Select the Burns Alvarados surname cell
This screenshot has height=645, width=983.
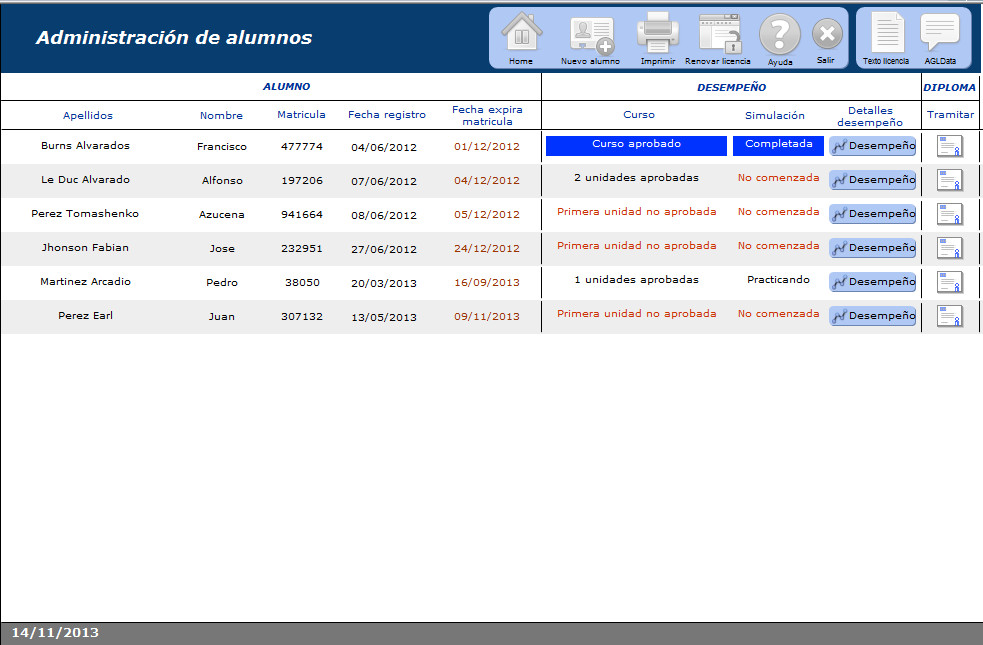(85, 145)
